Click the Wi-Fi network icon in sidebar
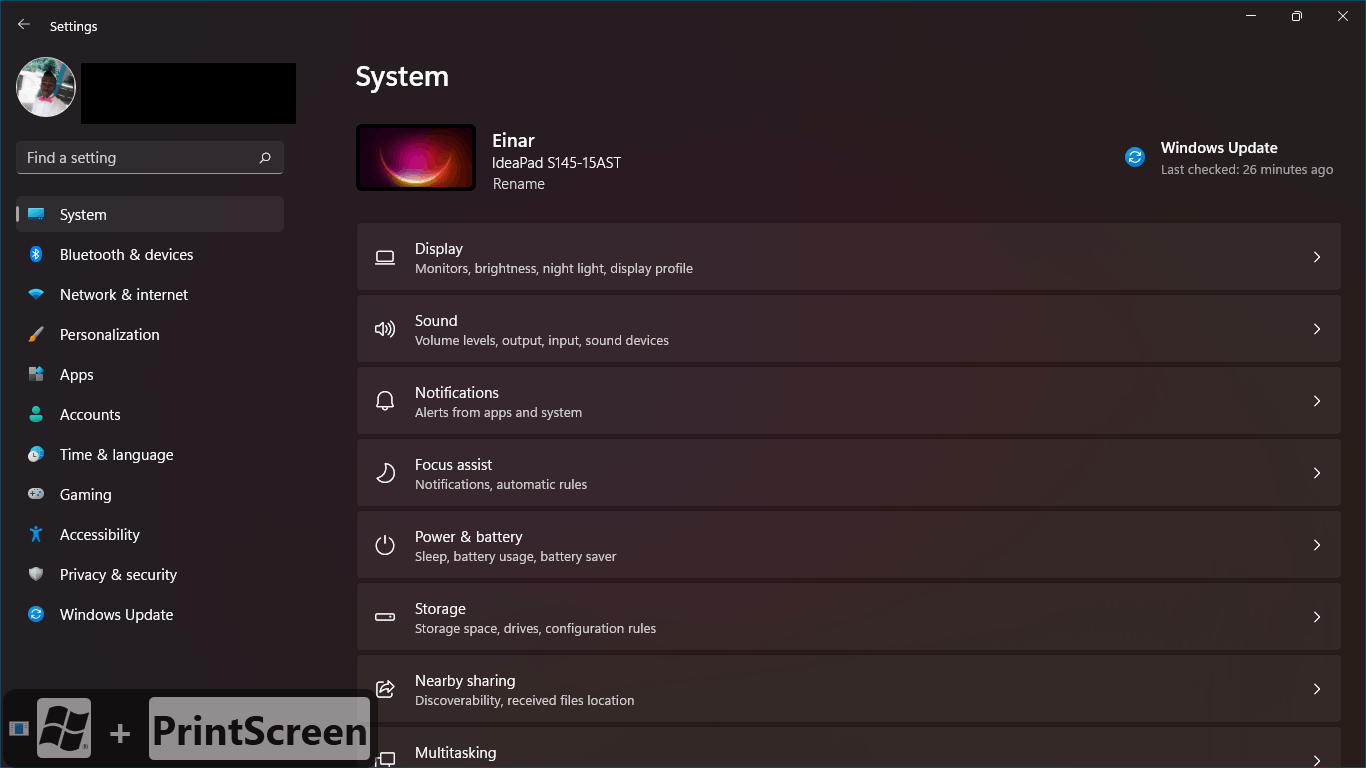 click(36, 294)
